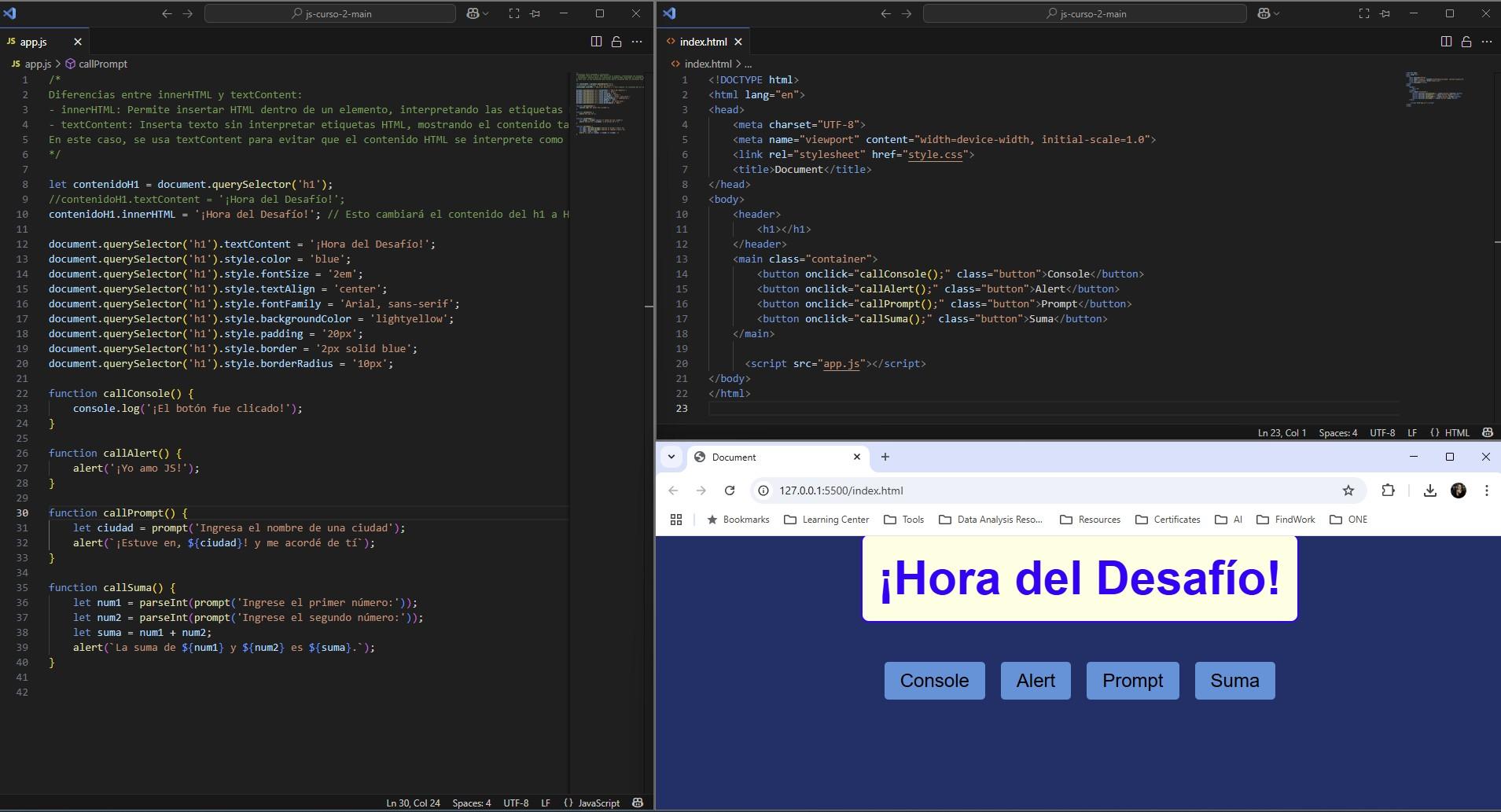Open Data Analysis Reso... bookmark folder
The height and width of the screenshot is (812, 1501).
pos(991,520)
